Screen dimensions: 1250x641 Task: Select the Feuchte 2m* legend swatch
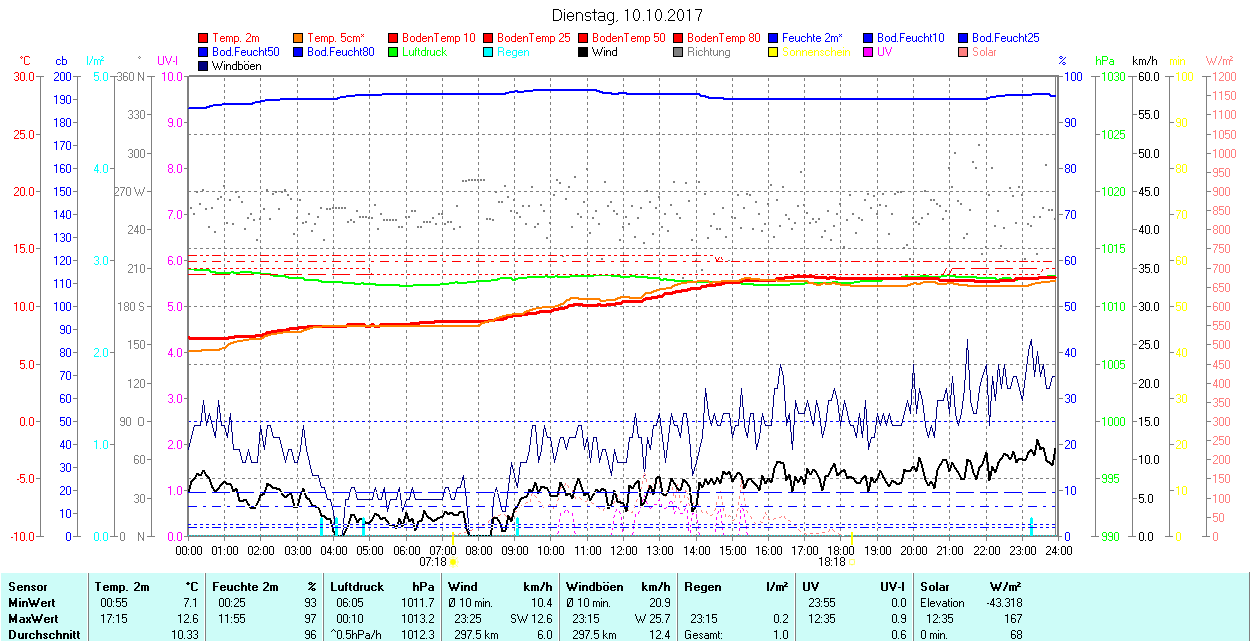(x=774, y=38)
